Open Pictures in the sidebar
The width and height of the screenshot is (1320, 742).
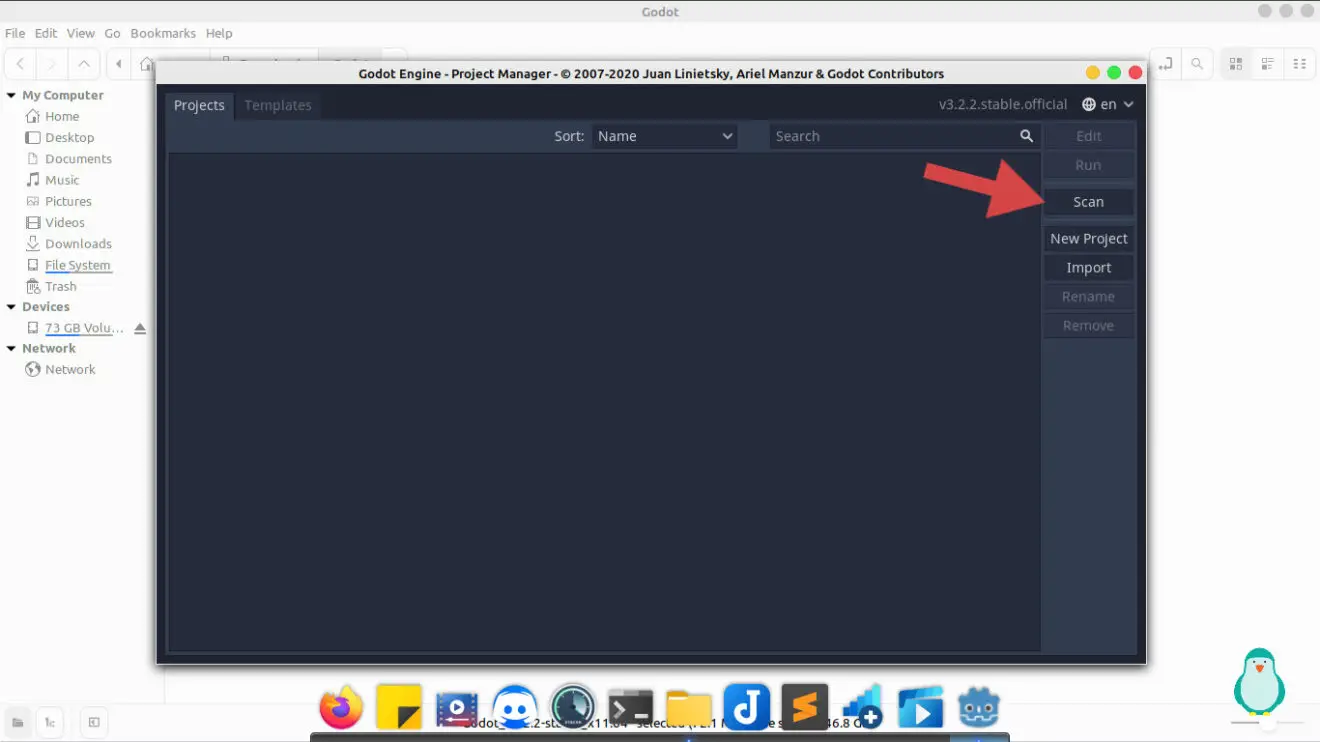(68, 201)
